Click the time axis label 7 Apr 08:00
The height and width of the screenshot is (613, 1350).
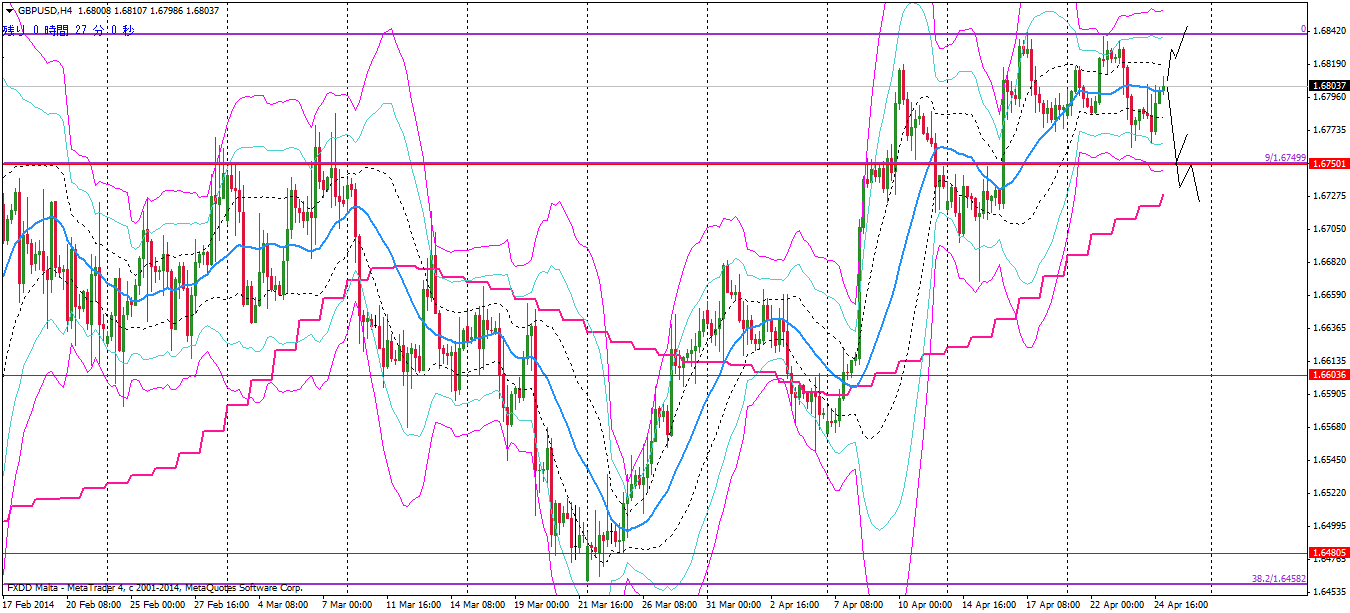tap(859, 605)
